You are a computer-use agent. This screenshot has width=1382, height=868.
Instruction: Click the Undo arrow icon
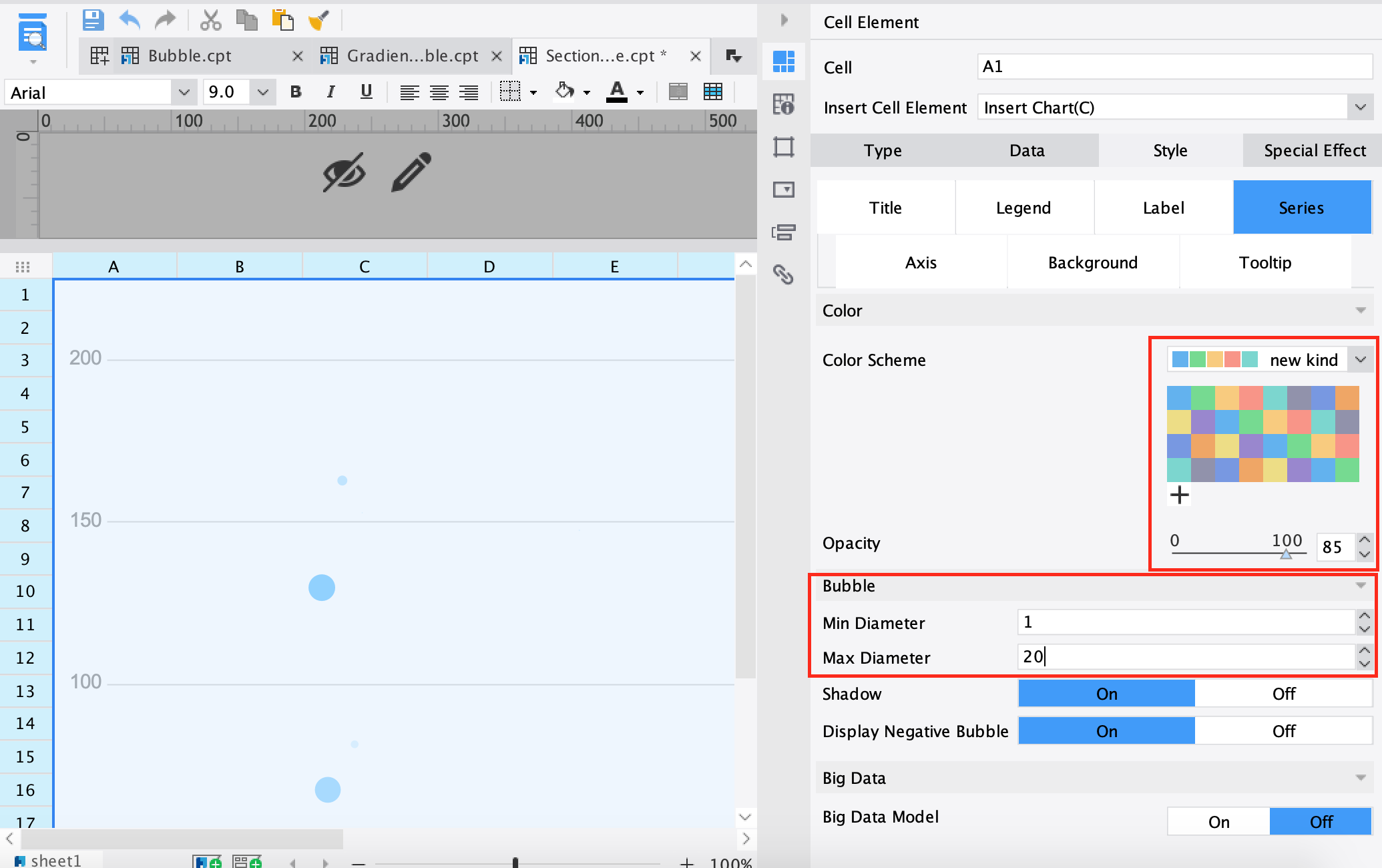click(x=130, y=20)
